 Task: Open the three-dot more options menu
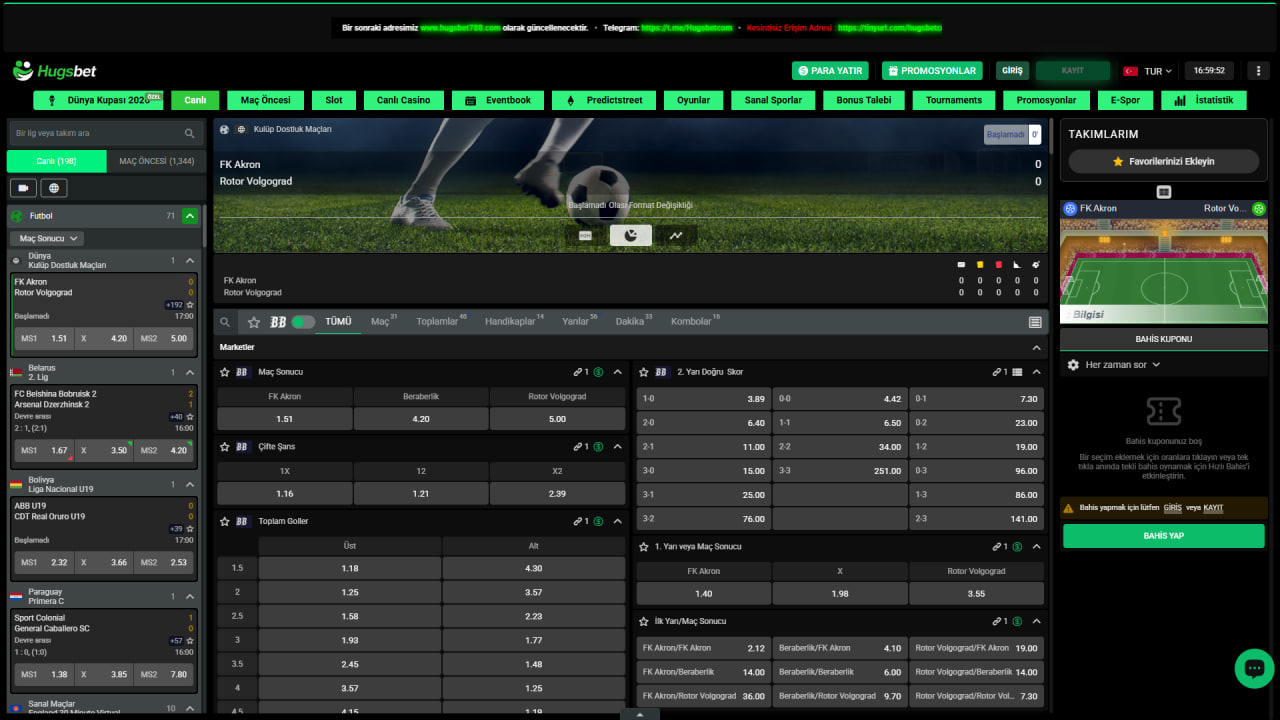click(1257, 71)
